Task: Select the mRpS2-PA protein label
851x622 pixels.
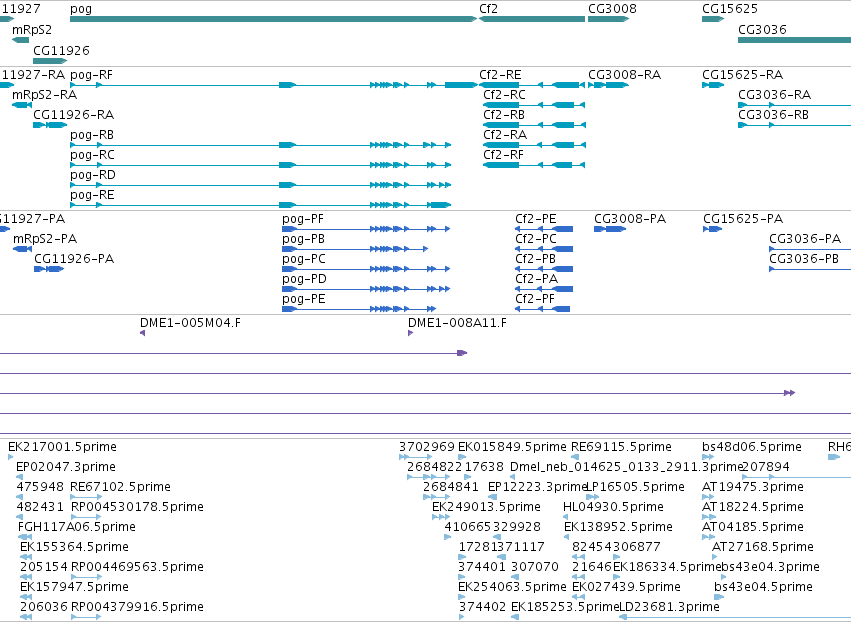Action: coord(45,239)
